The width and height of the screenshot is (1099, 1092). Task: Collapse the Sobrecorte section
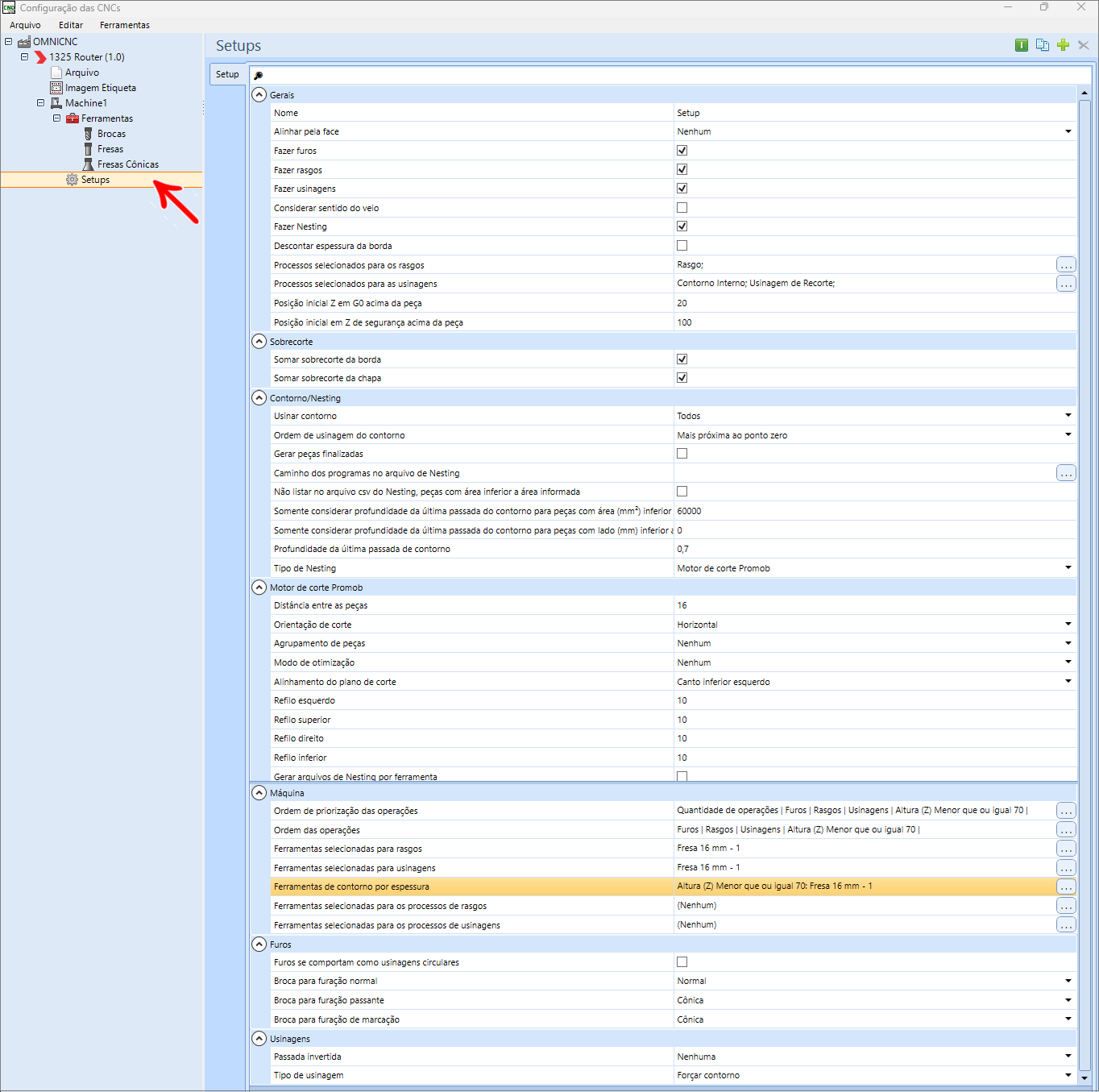(259, 342)
